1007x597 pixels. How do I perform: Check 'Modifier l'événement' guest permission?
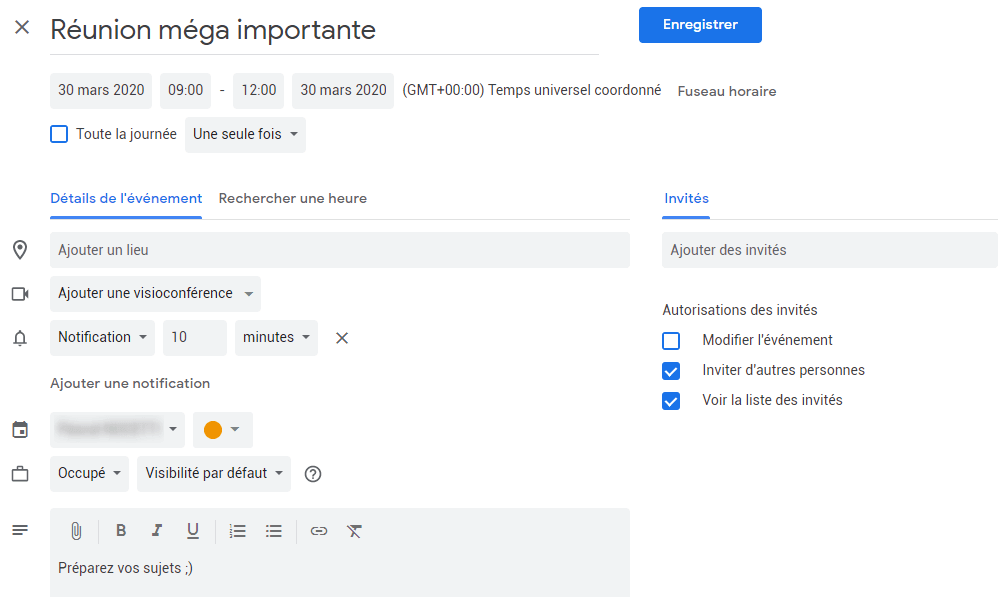(x=671, y=341)
